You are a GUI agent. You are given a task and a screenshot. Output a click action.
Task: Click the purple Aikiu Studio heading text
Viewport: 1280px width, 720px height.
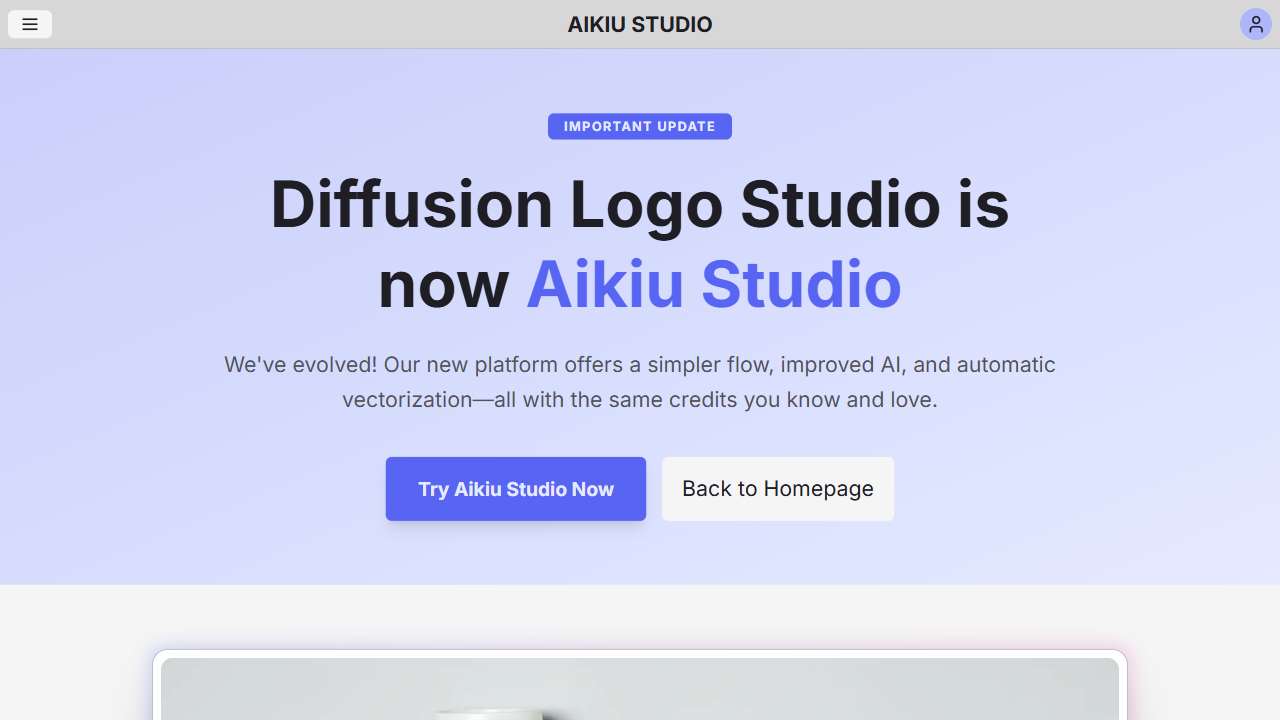(x=713, y=285)
